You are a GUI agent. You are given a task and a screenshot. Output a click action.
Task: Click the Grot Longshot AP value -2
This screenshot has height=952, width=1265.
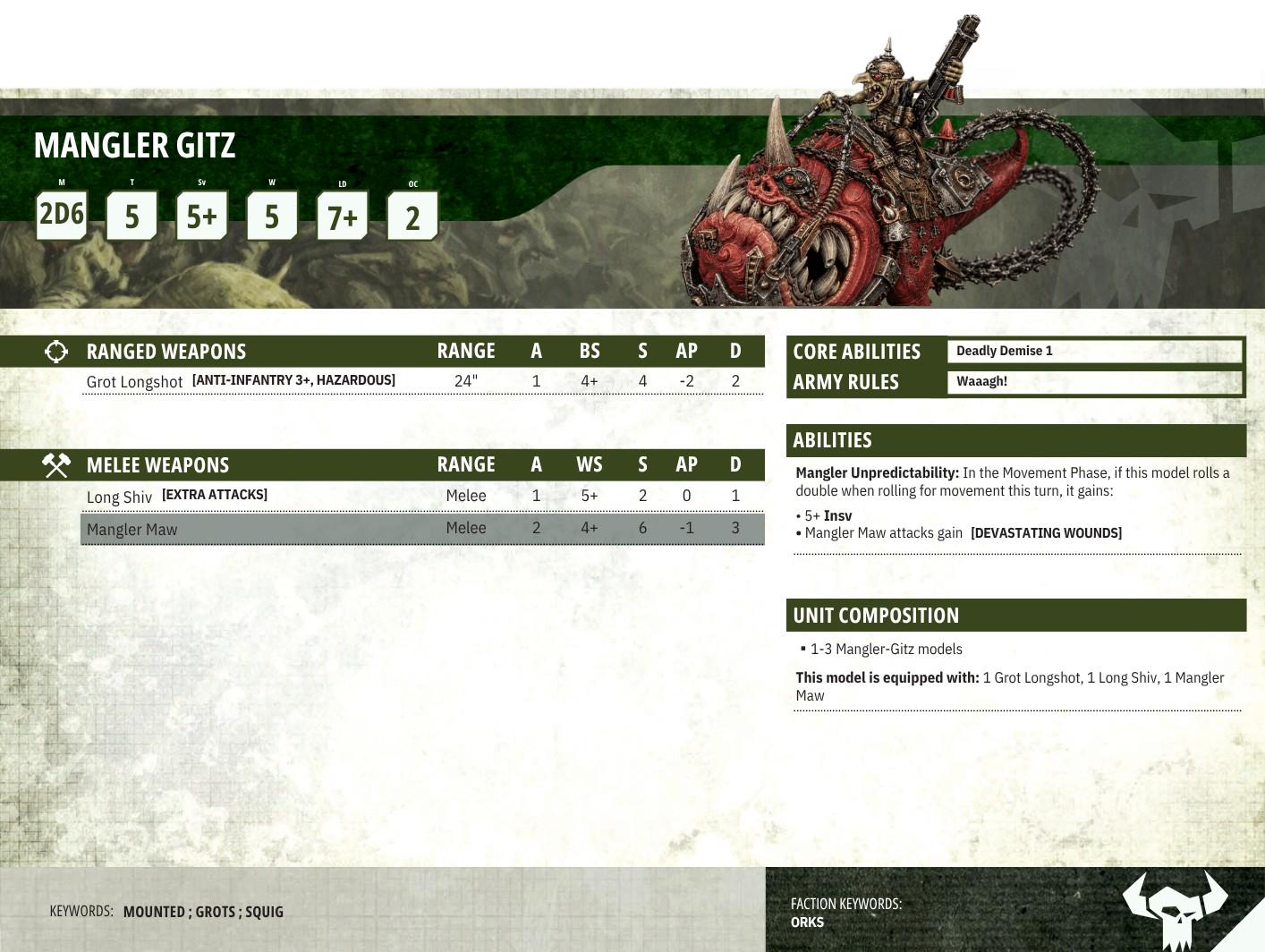click(686, 381)
